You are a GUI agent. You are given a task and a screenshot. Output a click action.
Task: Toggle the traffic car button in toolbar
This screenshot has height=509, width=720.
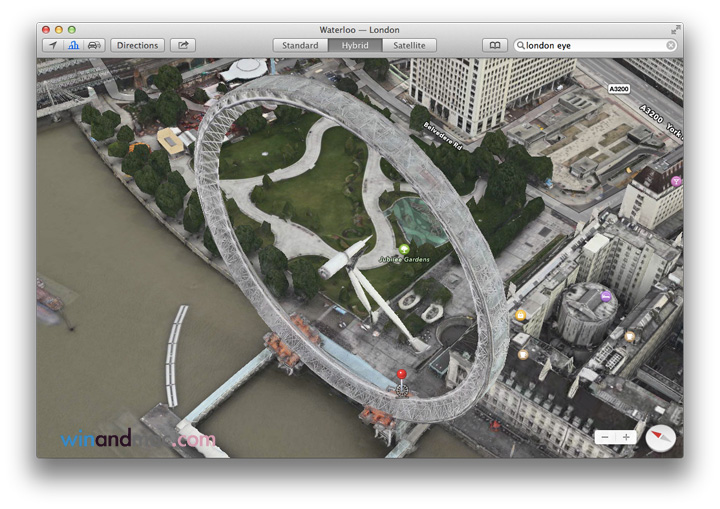coord(94,45)
